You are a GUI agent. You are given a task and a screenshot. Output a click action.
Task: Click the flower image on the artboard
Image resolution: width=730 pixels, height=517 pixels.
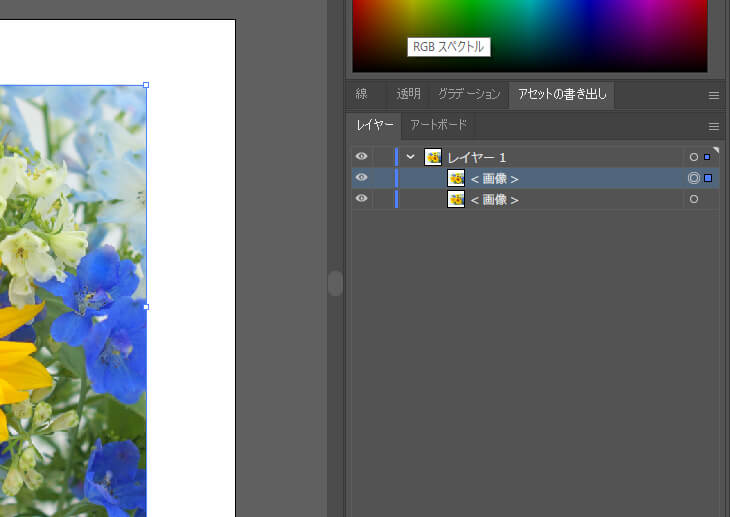(73, 301)
